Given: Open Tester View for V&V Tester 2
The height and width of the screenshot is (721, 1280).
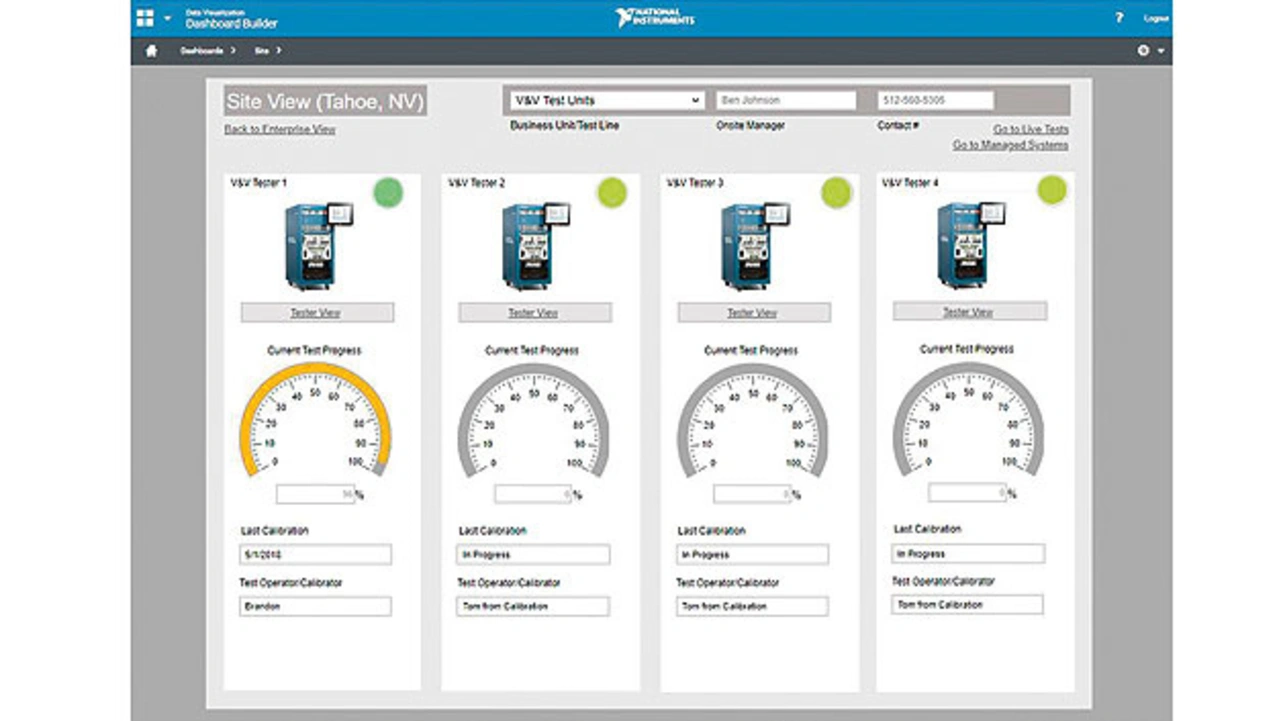Looking at the screenshot, I should pyautogui.click(x=535, y=313).
